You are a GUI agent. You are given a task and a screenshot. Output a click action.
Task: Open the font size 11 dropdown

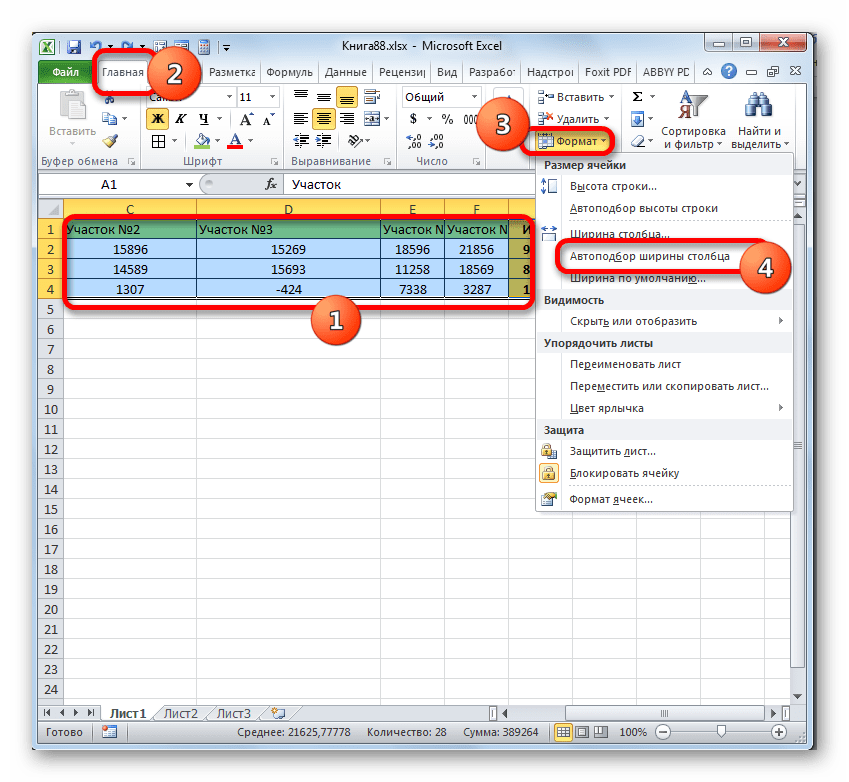click(x=272, y=97)
